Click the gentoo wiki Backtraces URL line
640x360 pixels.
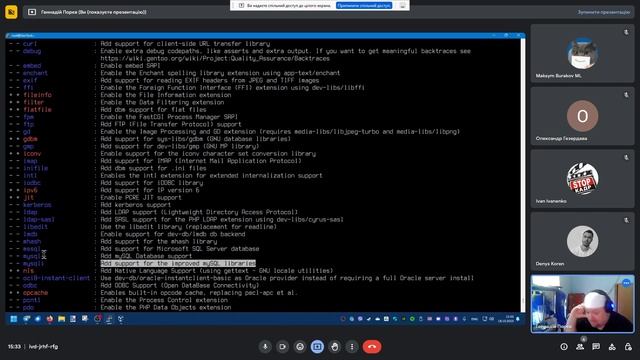click(215, 58)
